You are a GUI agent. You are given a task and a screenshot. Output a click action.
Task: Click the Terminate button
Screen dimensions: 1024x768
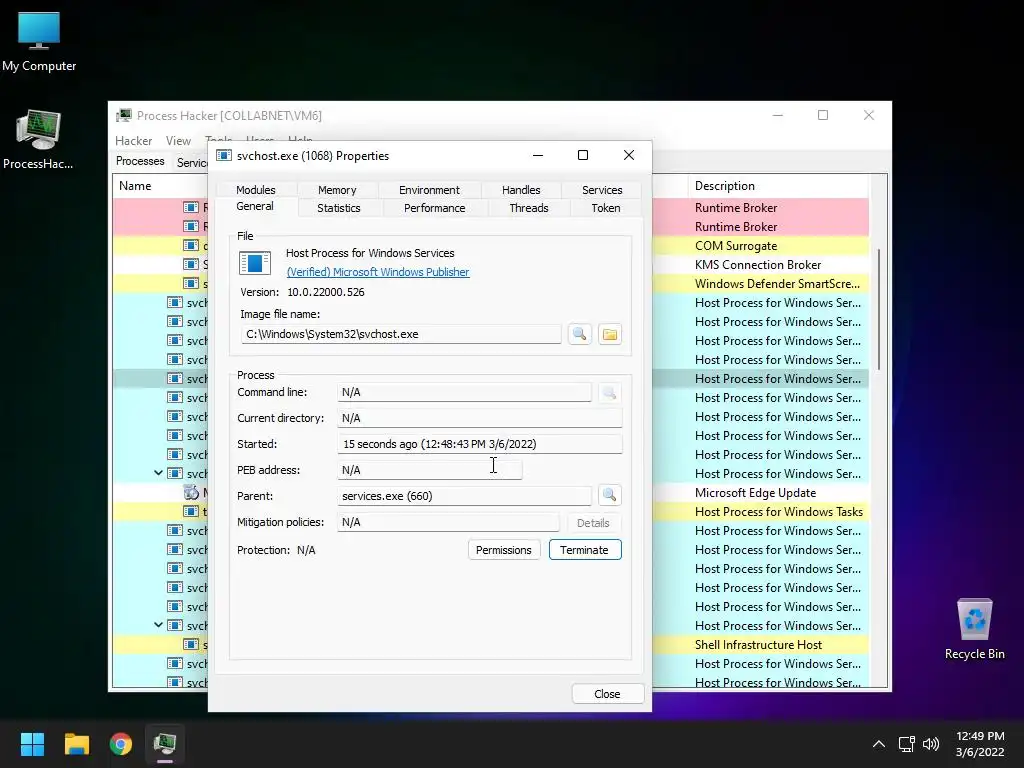click(x=584, y=550)
